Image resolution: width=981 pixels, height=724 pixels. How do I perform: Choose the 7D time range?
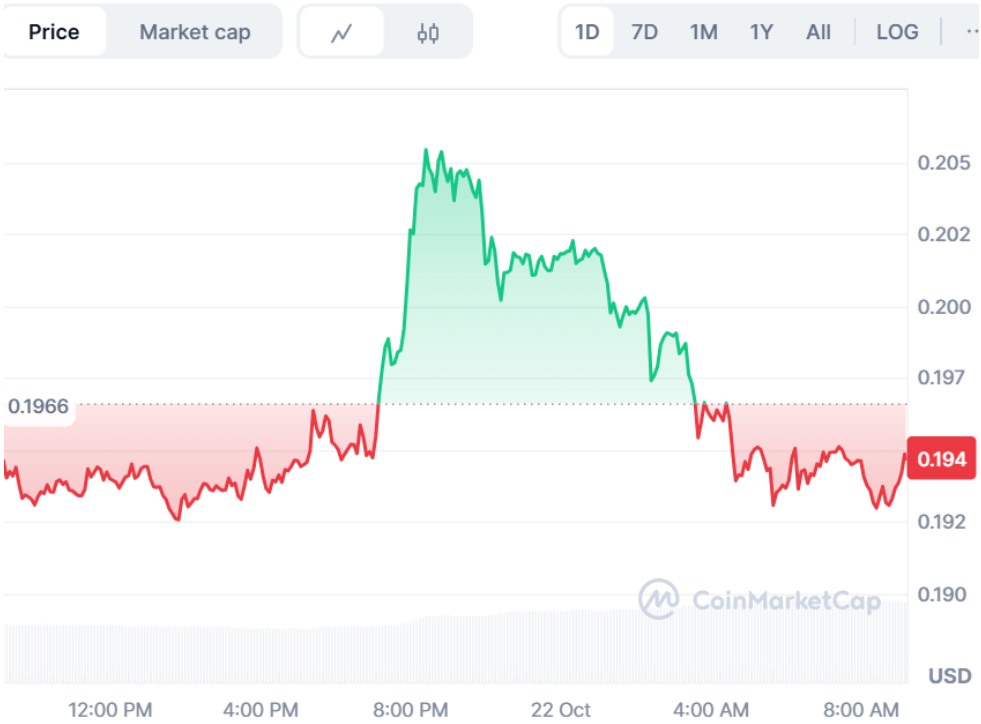[x=645, y=32]
